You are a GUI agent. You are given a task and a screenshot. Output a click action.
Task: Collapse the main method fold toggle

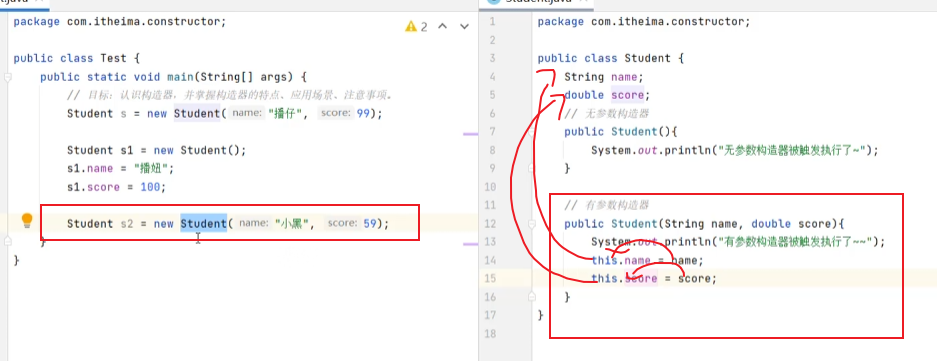click(x=7, y=77)
